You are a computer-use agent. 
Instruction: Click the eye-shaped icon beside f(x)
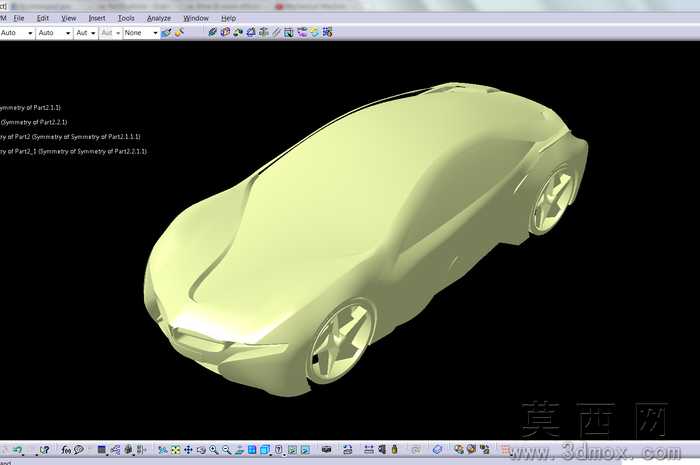pyautogui.click(x=79, y=450)
